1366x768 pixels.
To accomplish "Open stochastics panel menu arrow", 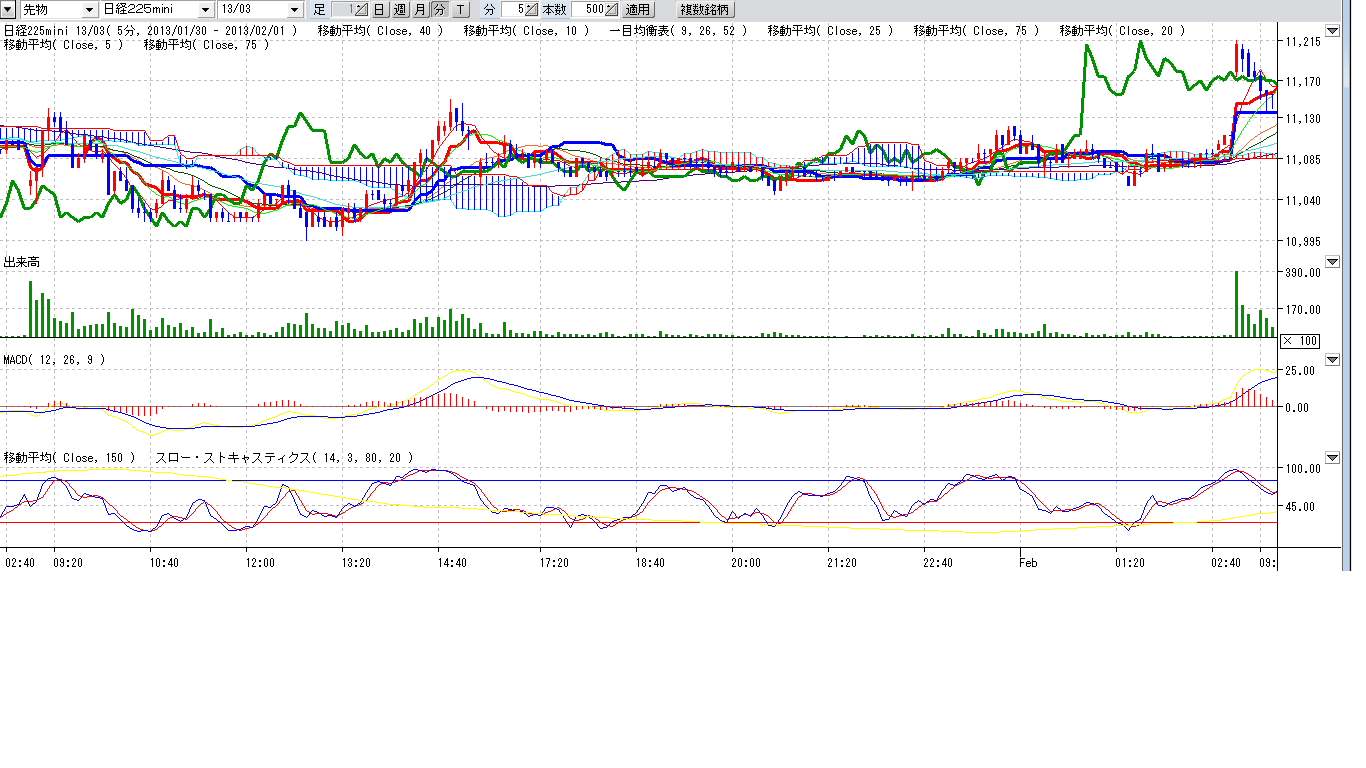I will click(1331, 457).
